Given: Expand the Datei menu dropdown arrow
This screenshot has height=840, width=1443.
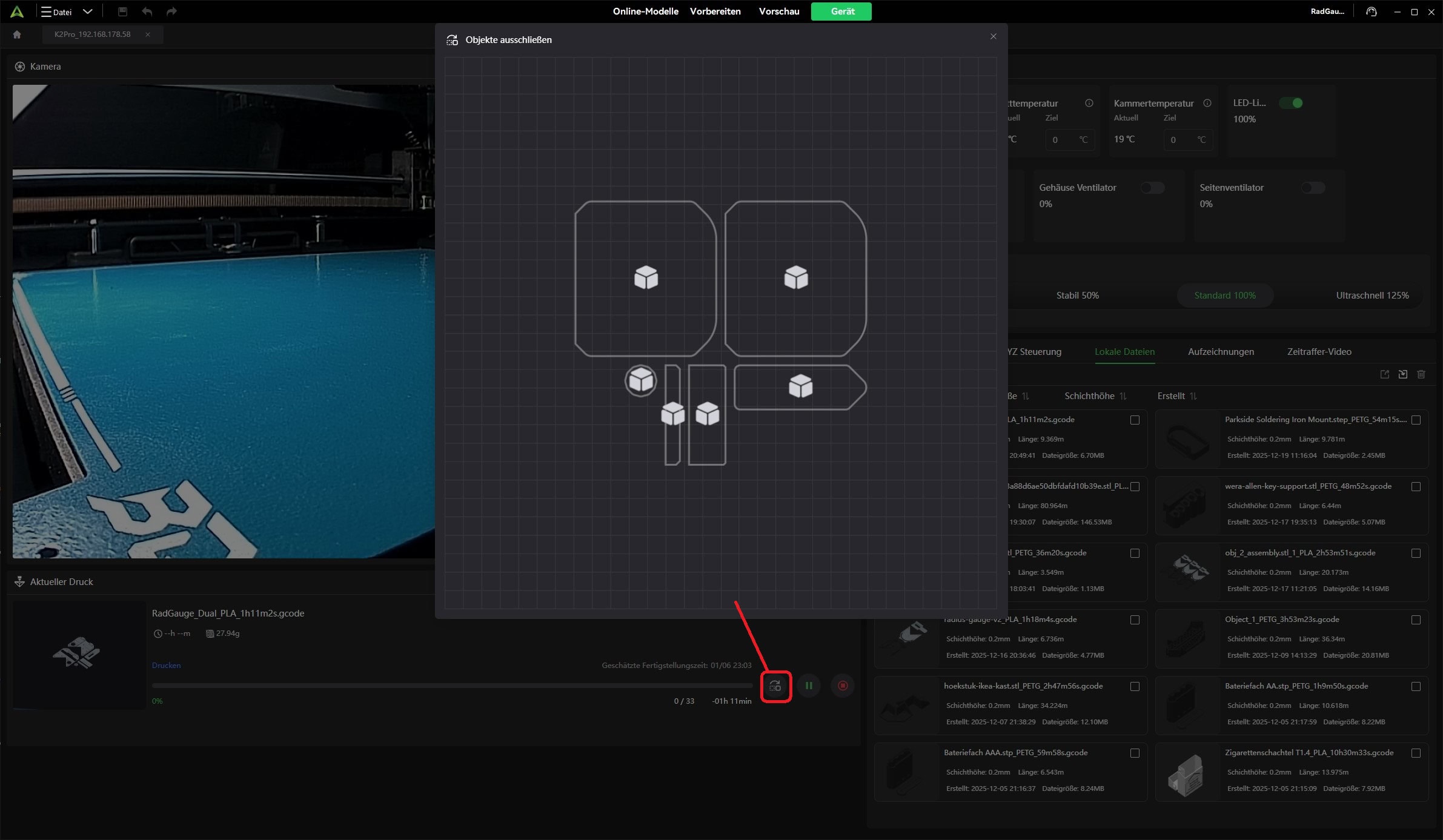Looking at the screenshot, I should pyautogui.click(x=88, y=12).
